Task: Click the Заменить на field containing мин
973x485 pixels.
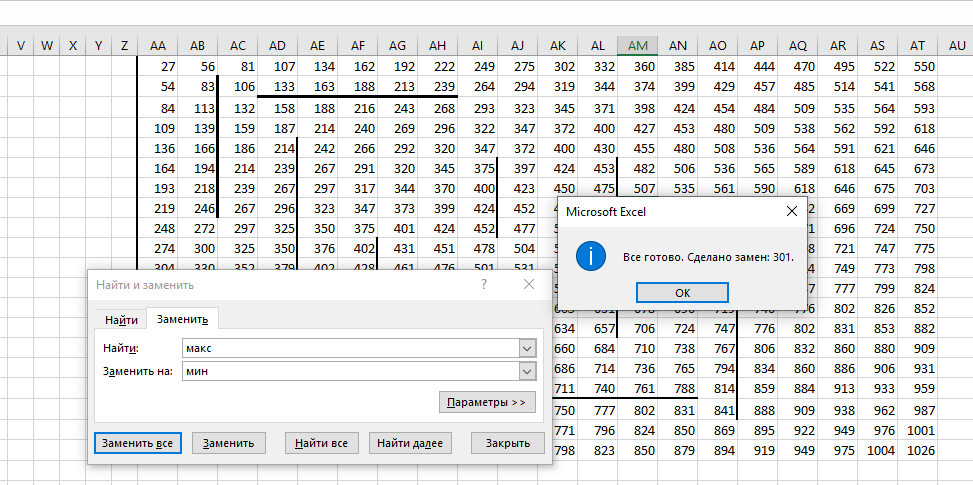Action: (x=352, y=372)
